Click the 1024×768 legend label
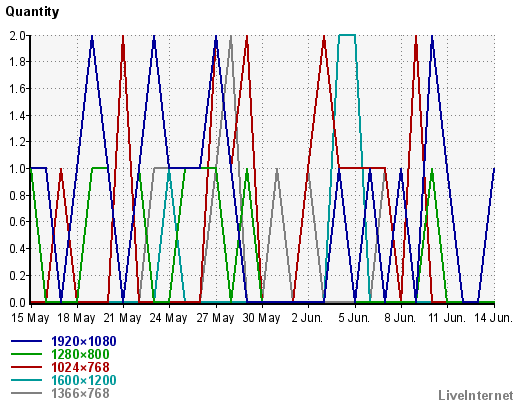Screen dimensions: 520x405 [x=80, y=367]
